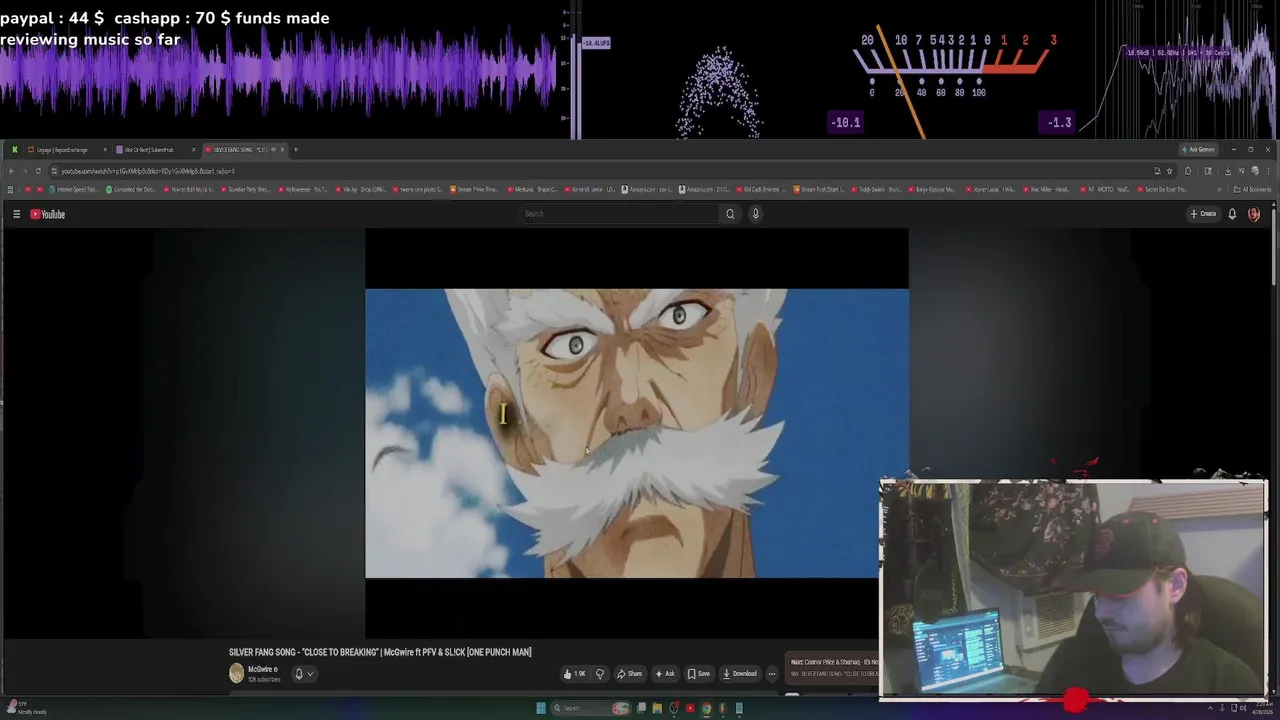Open the Slumber Party bookmark
The image size is (1280, 720).
click(244, 189)
